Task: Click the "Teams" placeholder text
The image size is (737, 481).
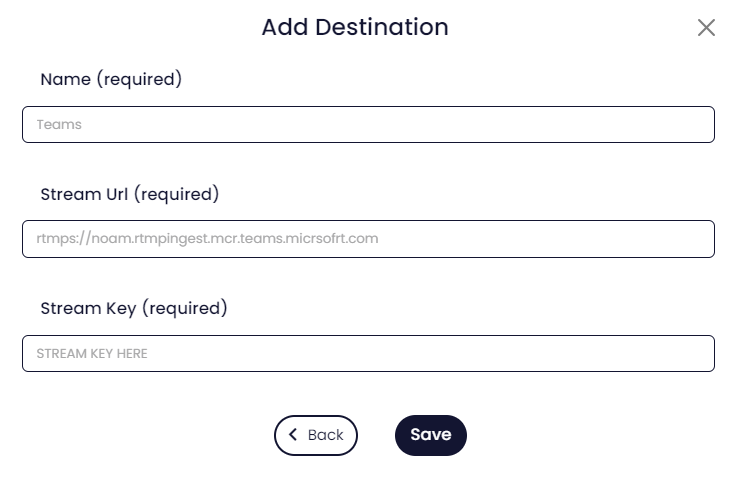Action: click(x=59, y=125)
